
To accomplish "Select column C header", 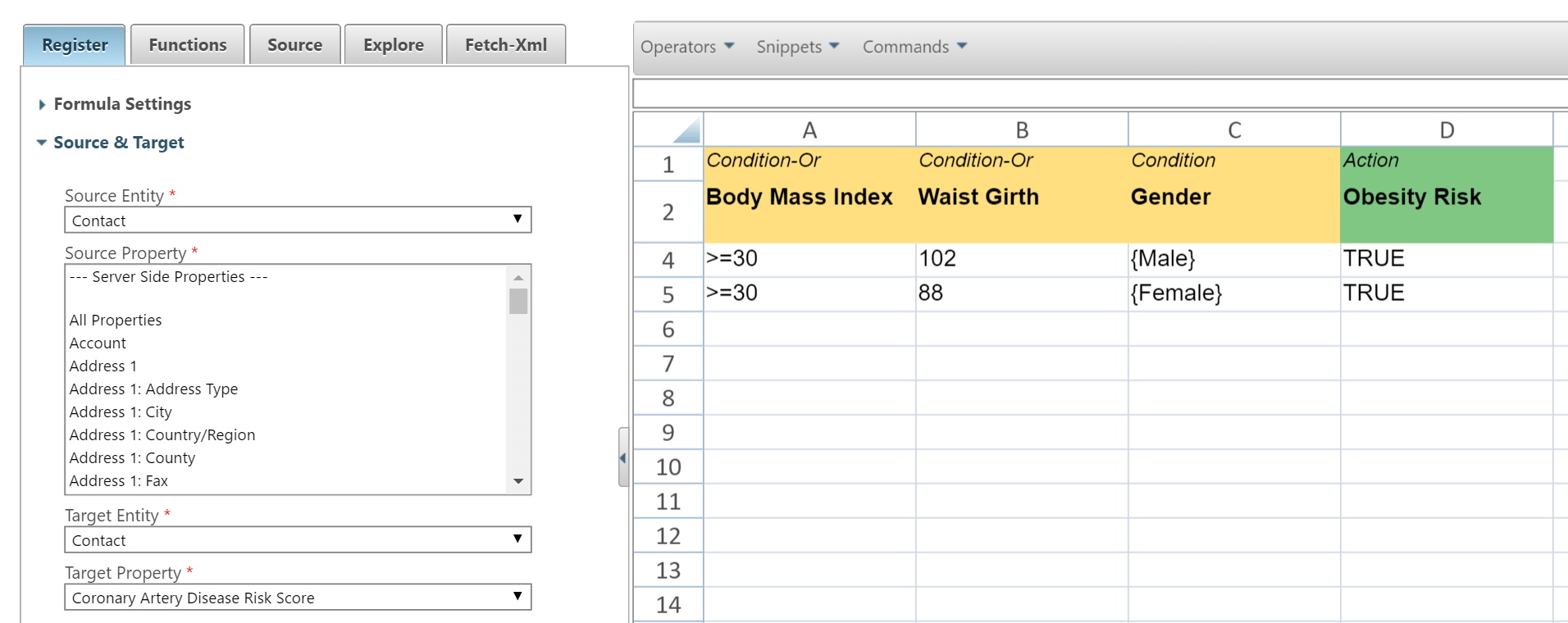I will pos(1234,130).
